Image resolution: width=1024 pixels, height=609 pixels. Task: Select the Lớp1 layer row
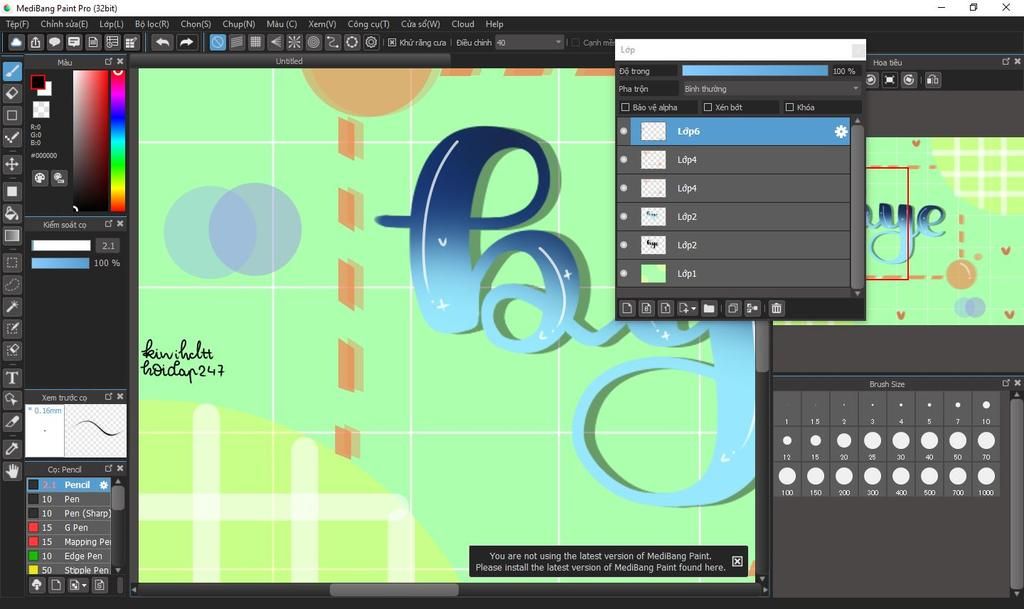(x=733, y=273)
